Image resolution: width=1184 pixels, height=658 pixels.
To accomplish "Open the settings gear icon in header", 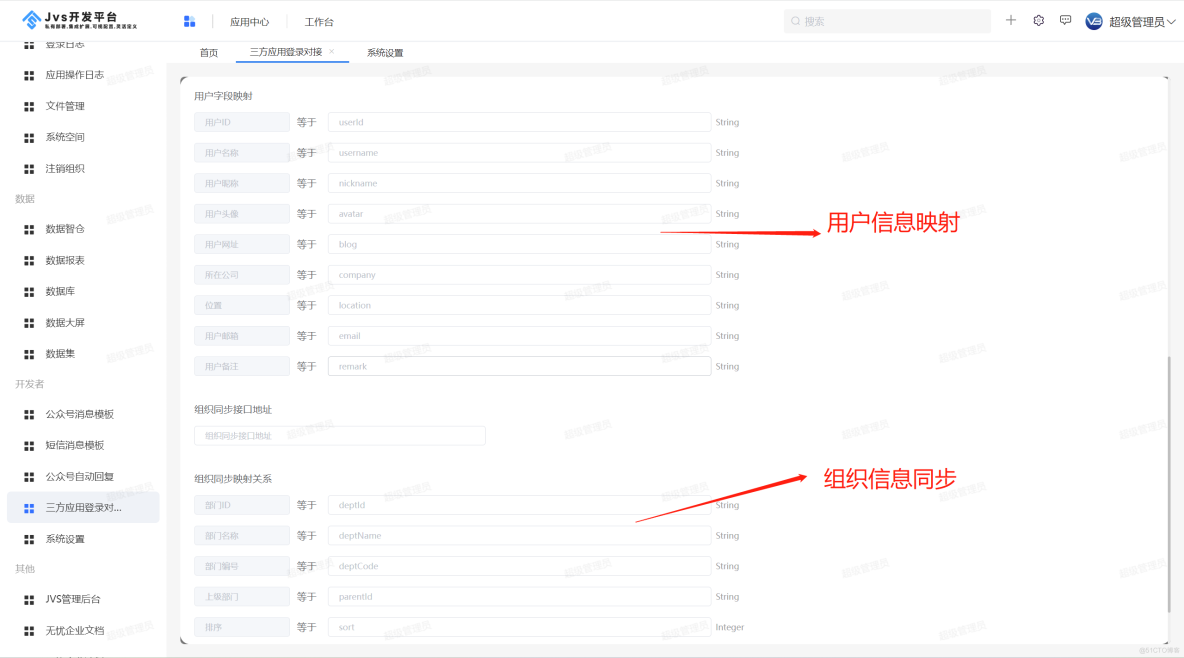I will pyautogui.click(x=1039, y=20).
